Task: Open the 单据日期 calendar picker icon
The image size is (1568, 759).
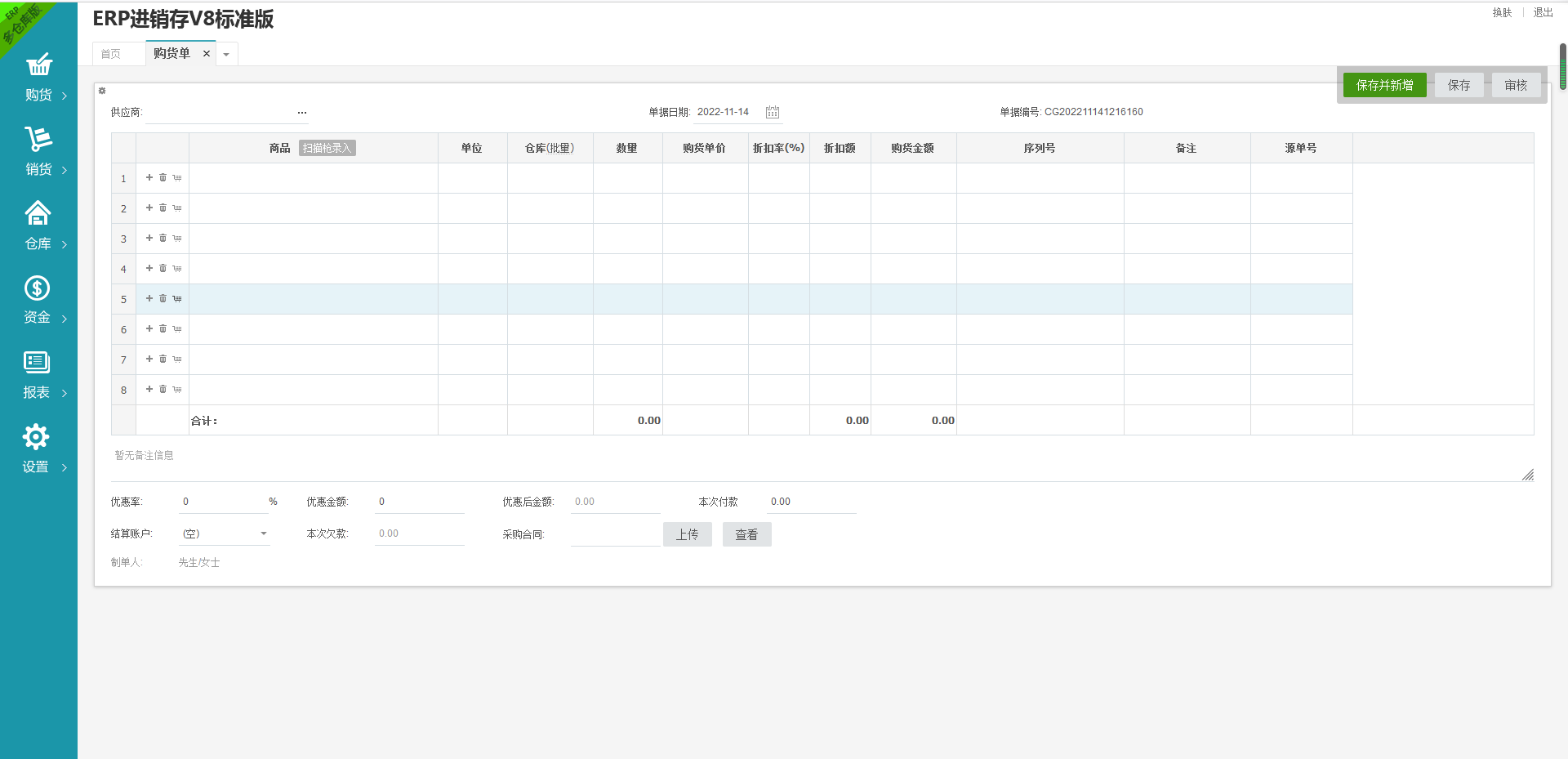Action: click(x=772, y=112)
